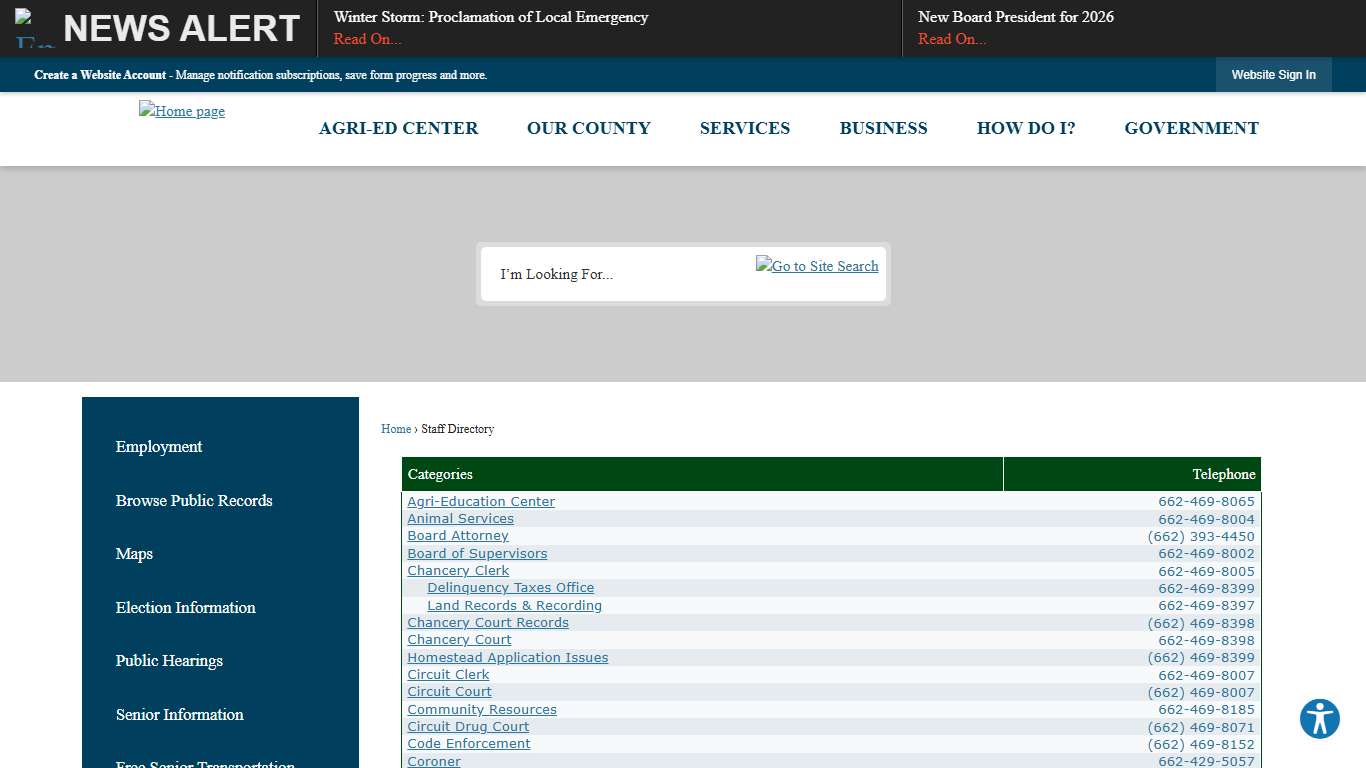Open the BUSINESS navigation menu
Image resolution: width=1366 pixels, height=768 pixels.
pyautogui.click(x=883, y=128)
